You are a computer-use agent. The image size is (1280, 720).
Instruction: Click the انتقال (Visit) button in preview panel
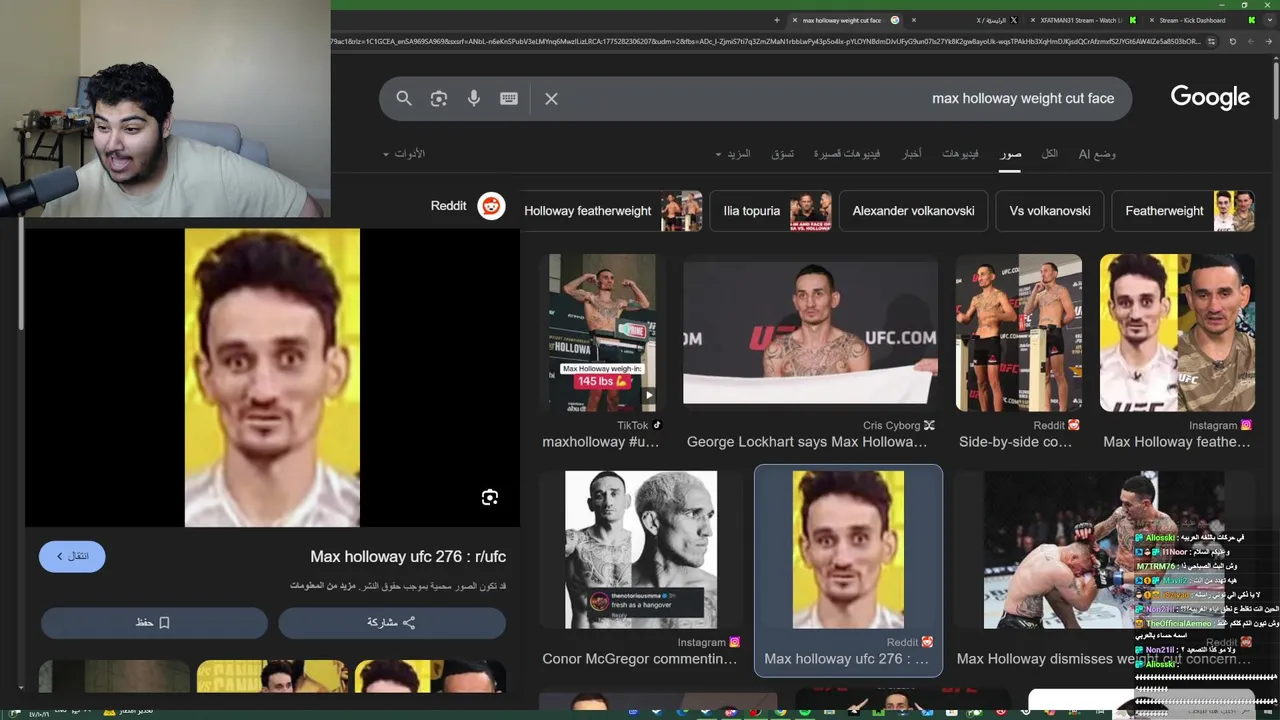[72, 556]
